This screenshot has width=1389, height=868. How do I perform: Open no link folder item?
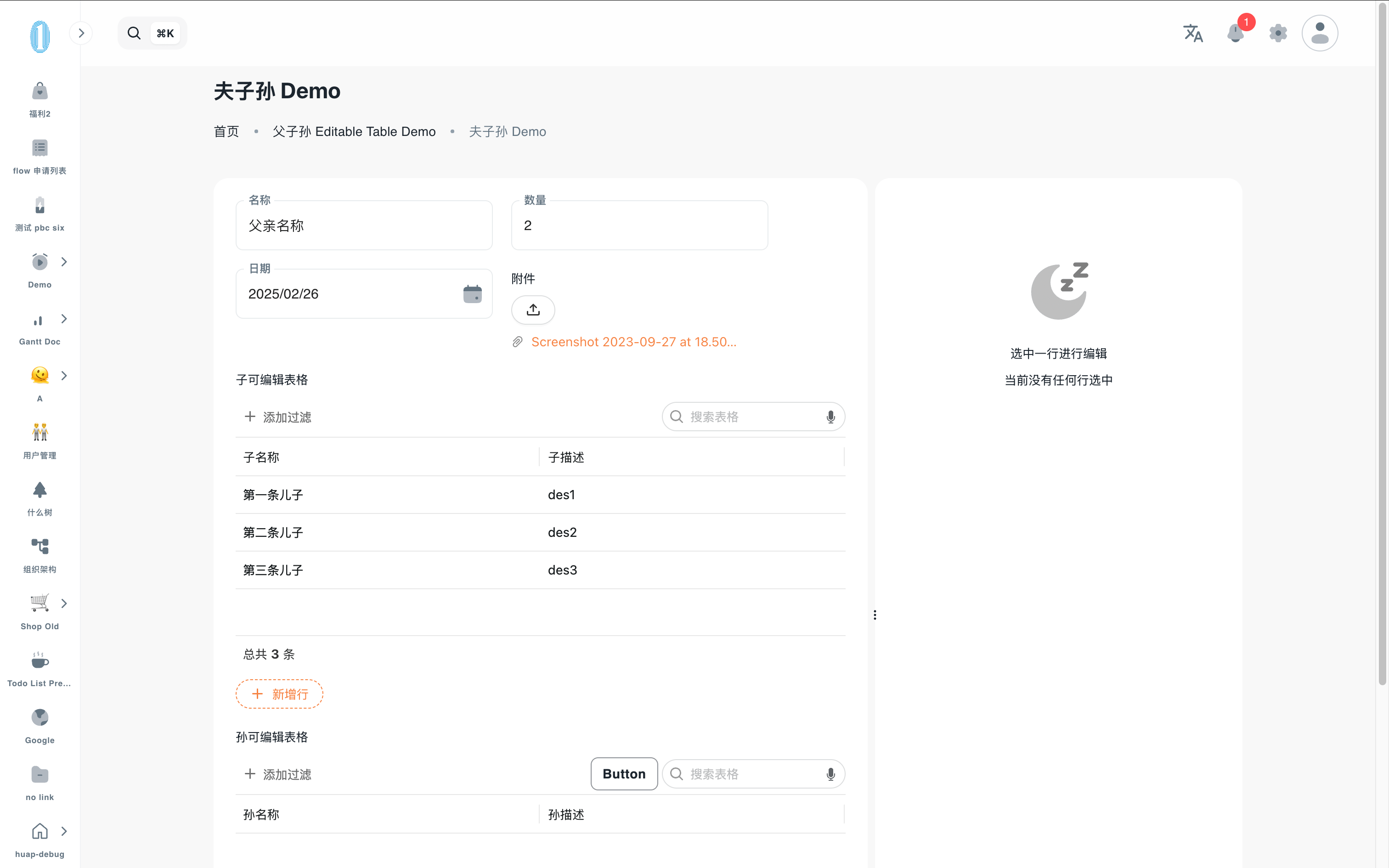40,783
